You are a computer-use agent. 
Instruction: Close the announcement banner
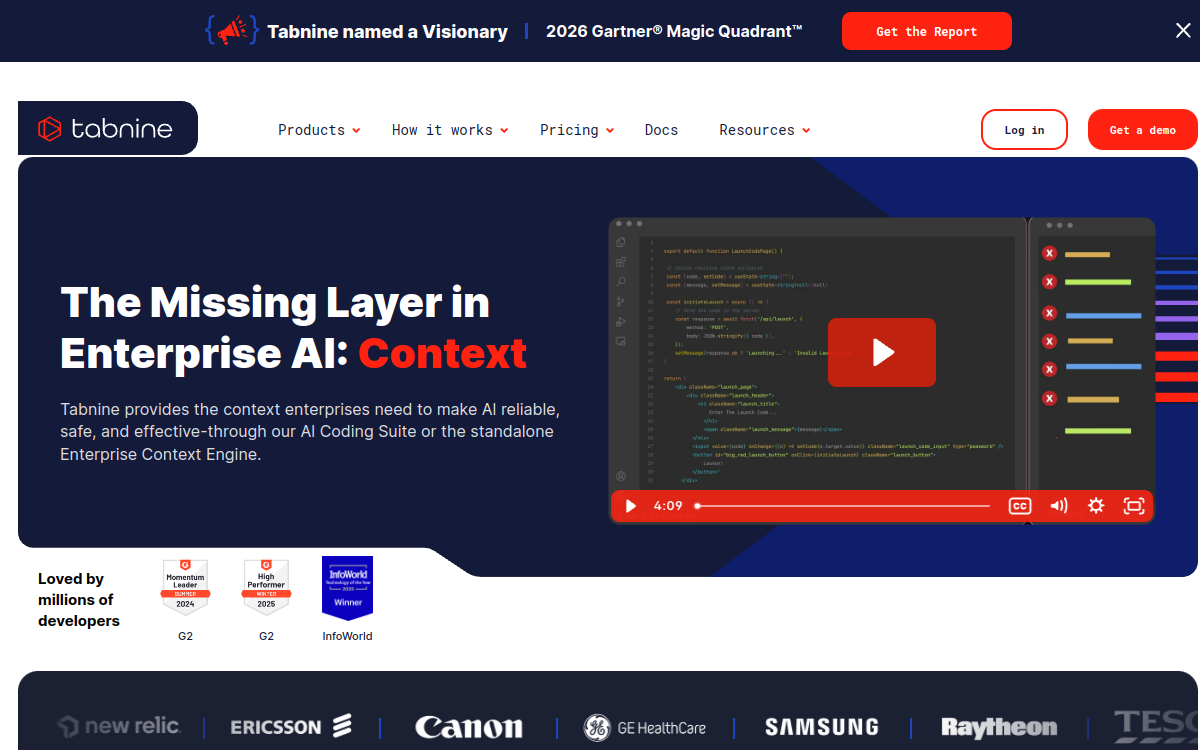pyautogui.click(x=1183, y=30)
